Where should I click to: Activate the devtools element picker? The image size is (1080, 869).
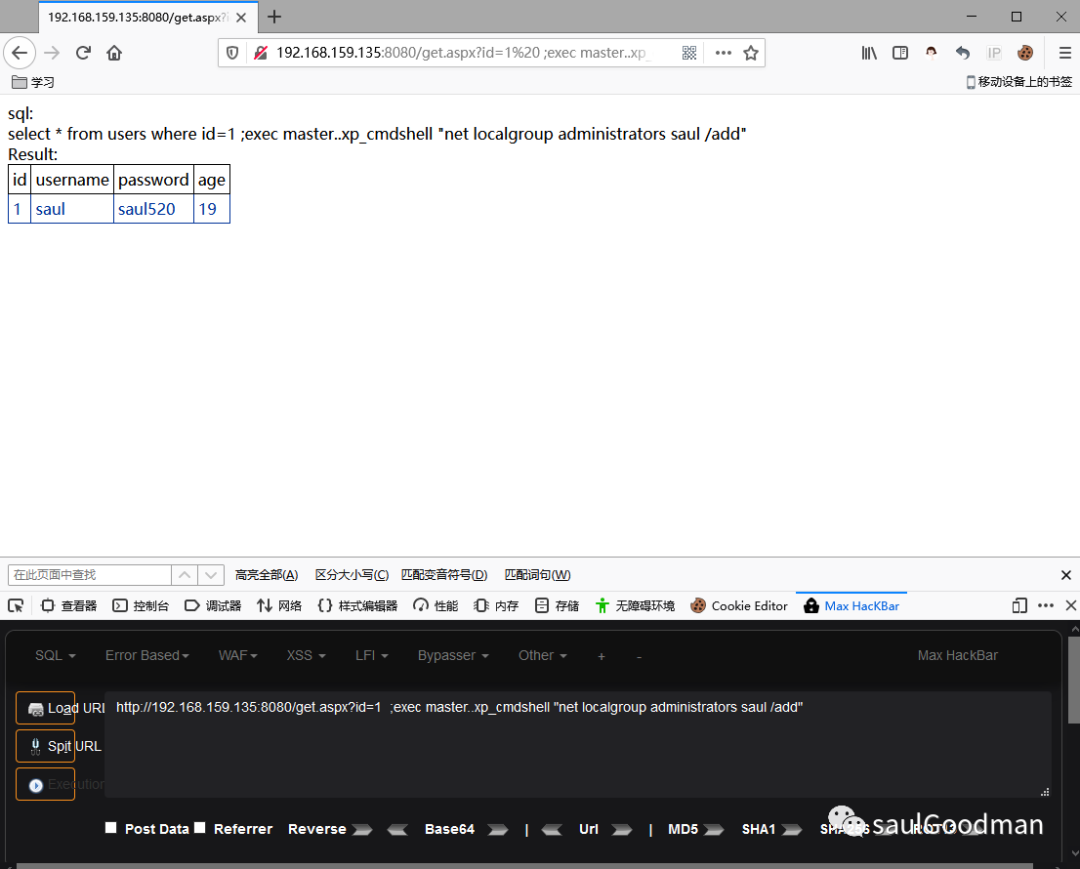[16, 606]
